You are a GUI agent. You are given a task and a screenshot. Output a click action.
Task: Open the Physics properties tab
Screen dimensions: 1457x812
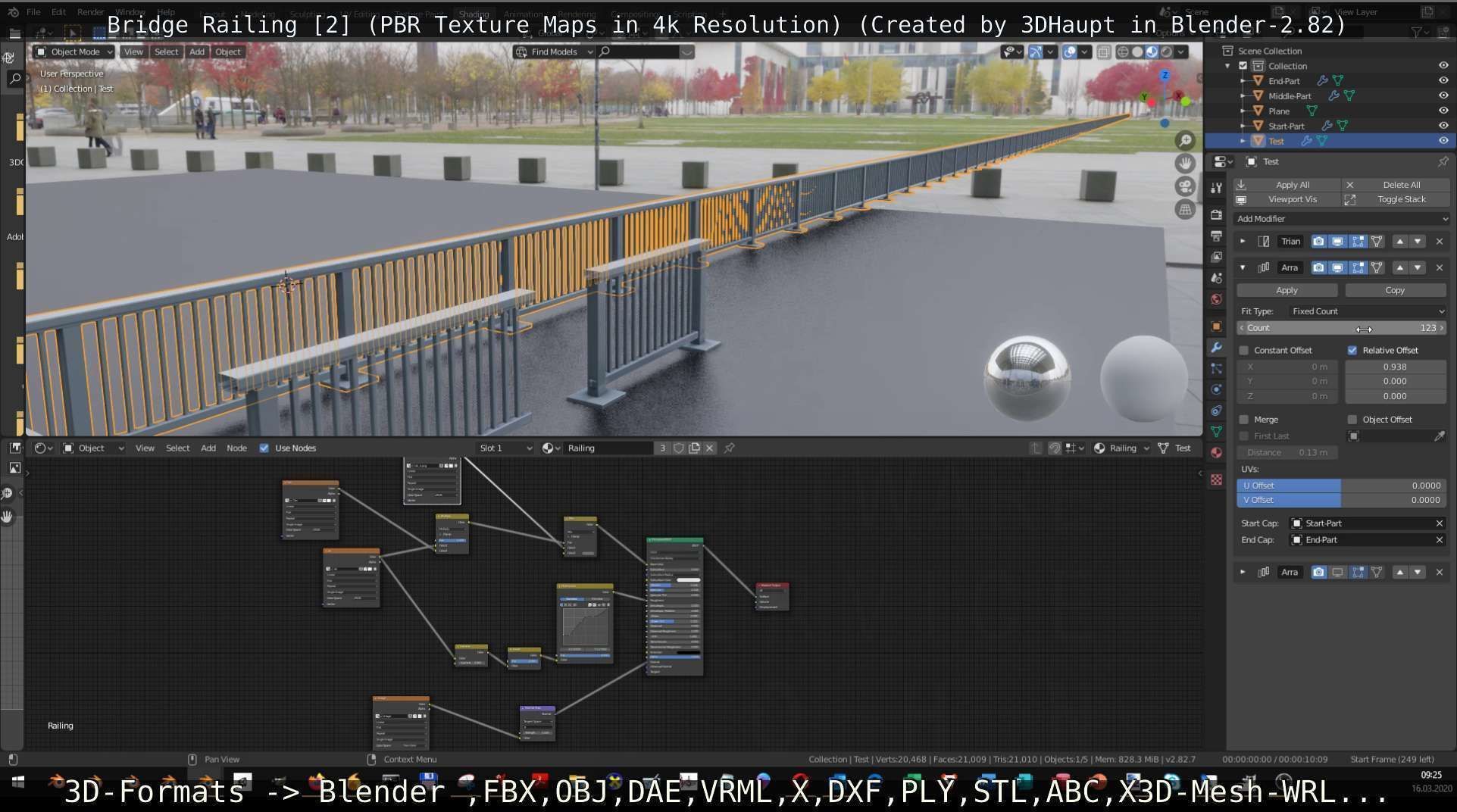(x=1216, y=389)
